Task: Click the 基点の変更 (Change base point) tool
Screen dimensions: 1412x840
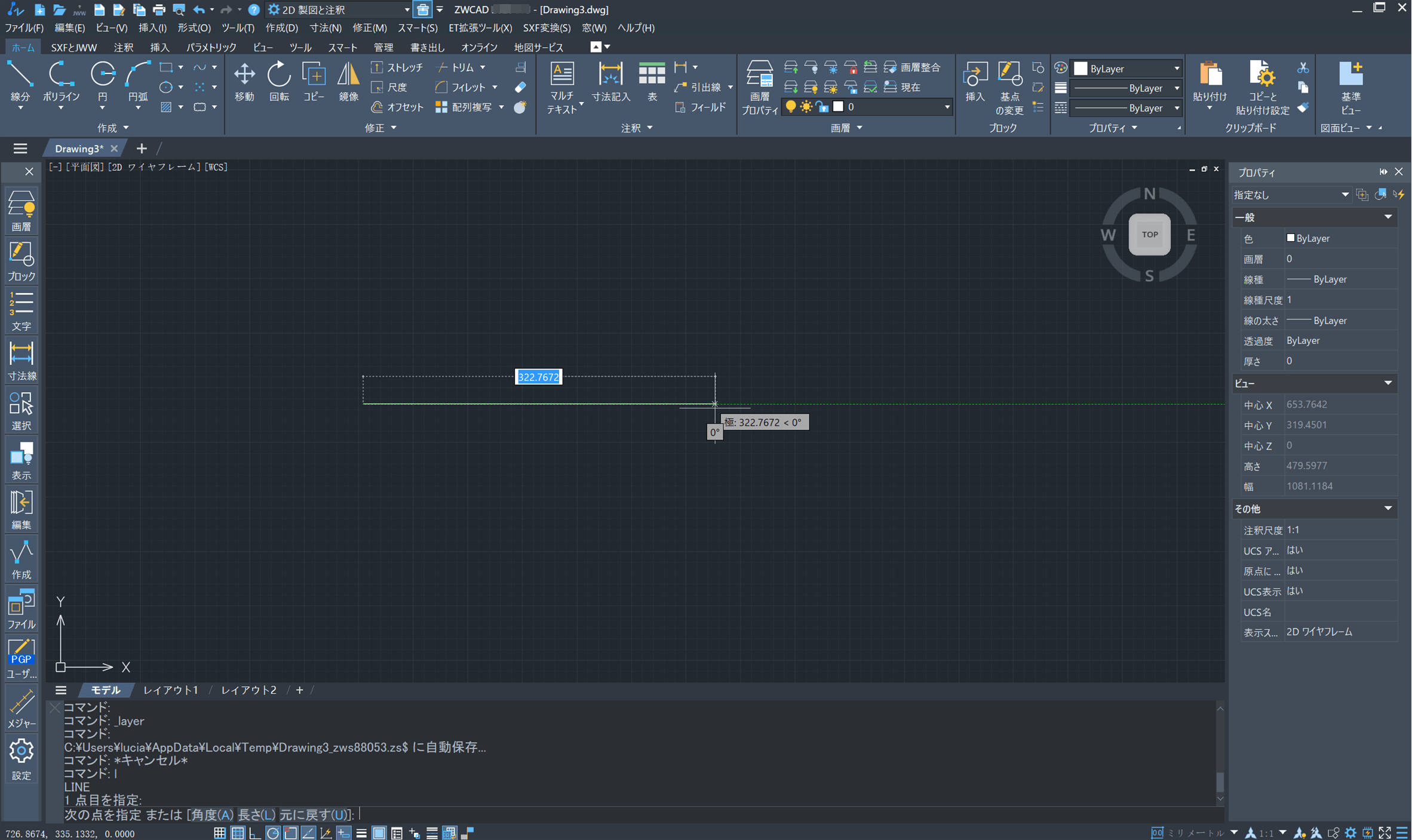Action: (x=1009, y=87)
